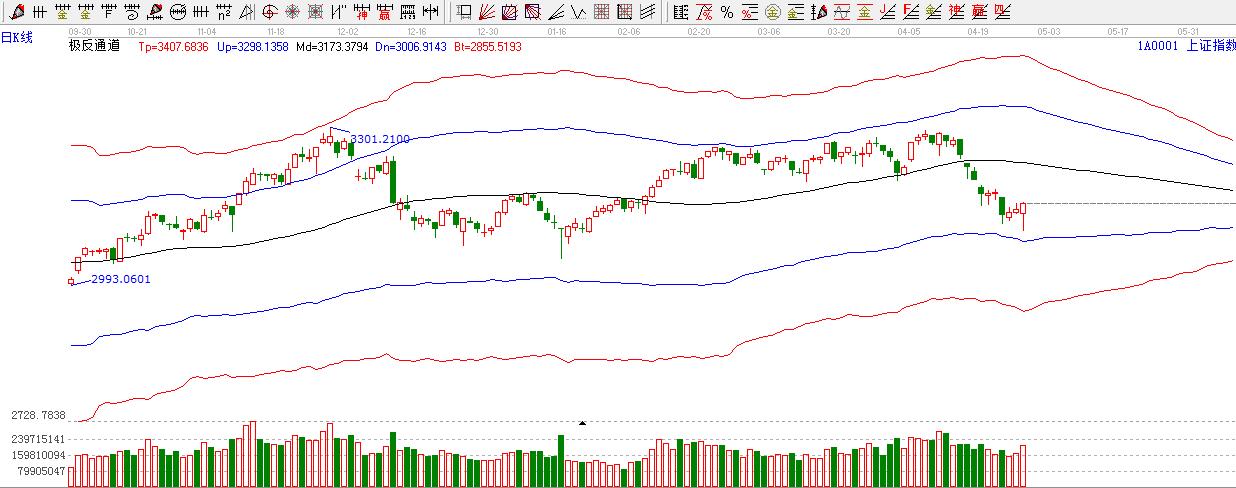Click the 极反通道 indicator name

tap(93, 47)
